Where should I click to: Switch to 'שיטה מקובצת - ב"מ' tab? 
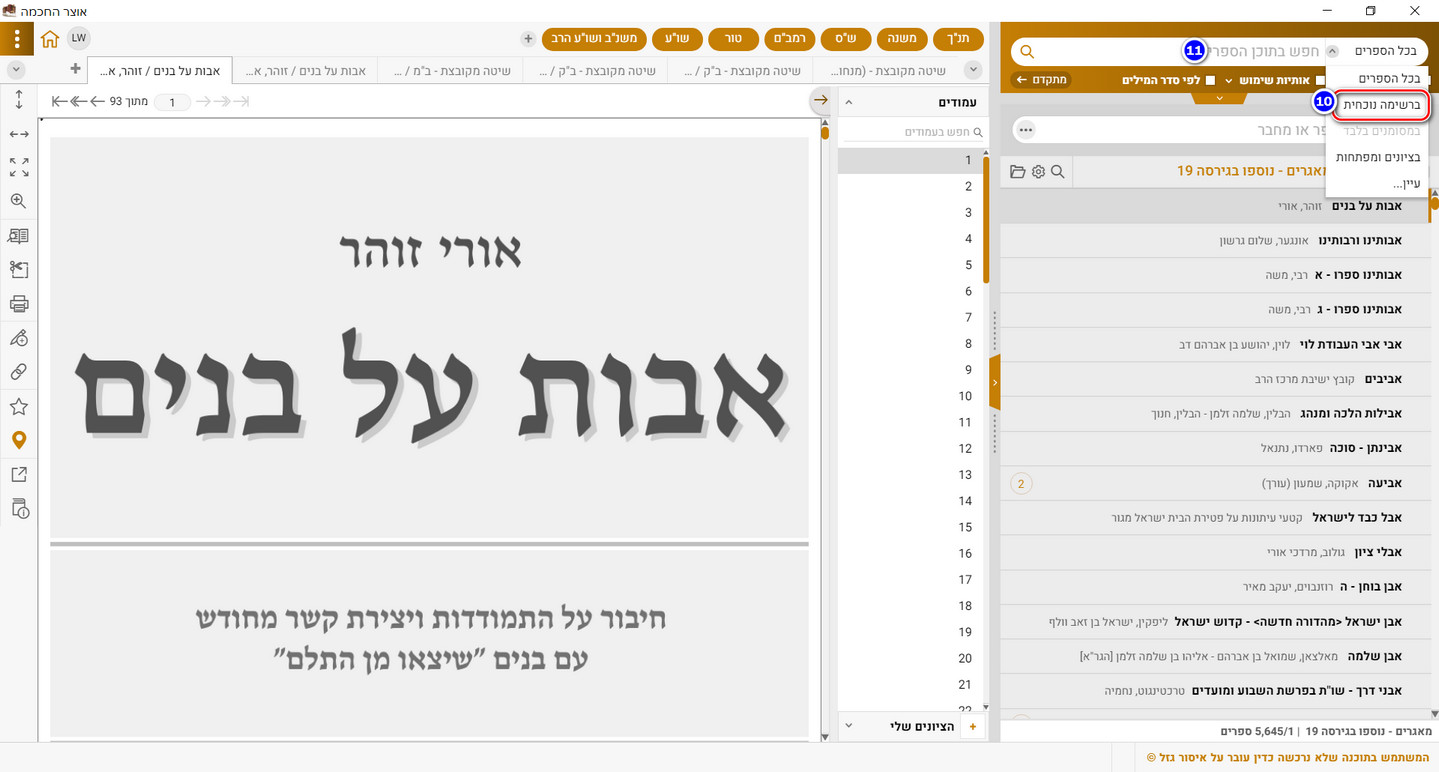pyautogui.click(x=452, y=70)
